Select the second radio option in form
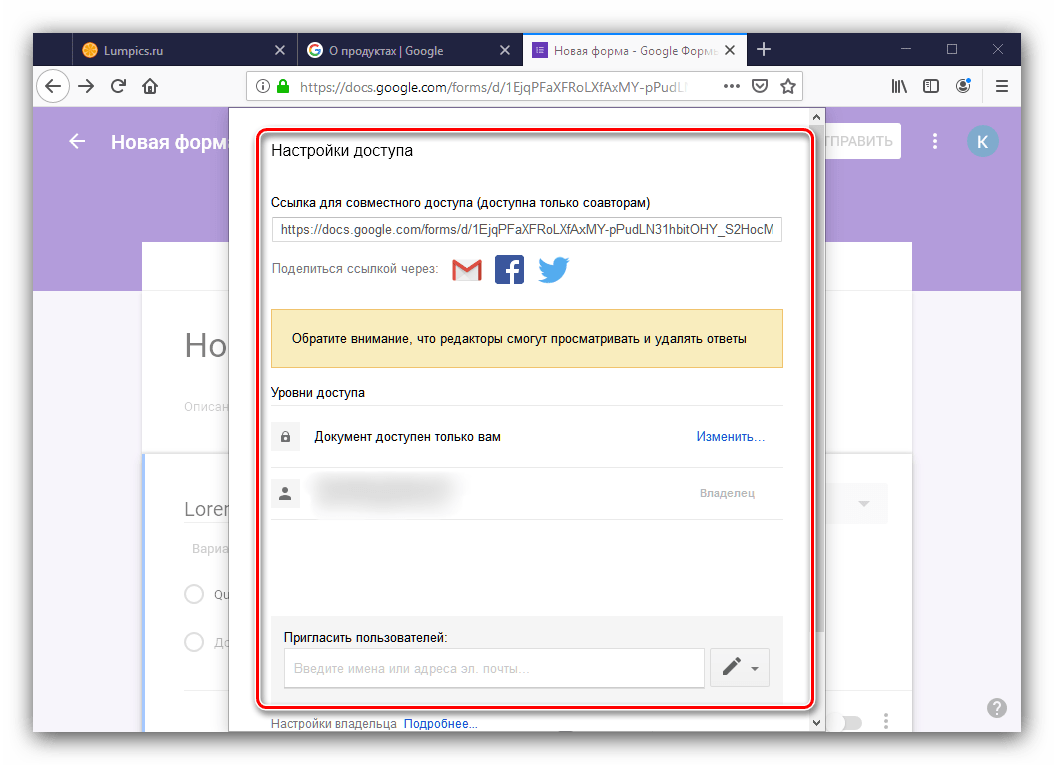The width and height of the screenshot is (1054, 765). [194, 642]
